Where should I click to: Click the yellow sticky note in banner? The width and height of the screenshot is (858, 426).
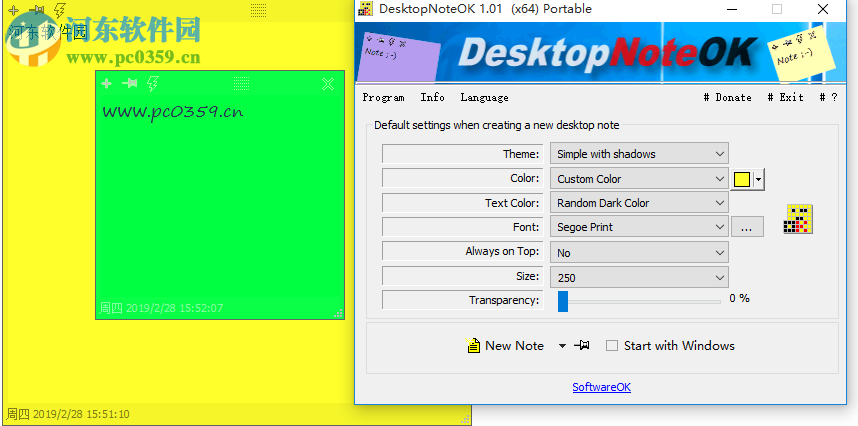(x=801, y=52)
